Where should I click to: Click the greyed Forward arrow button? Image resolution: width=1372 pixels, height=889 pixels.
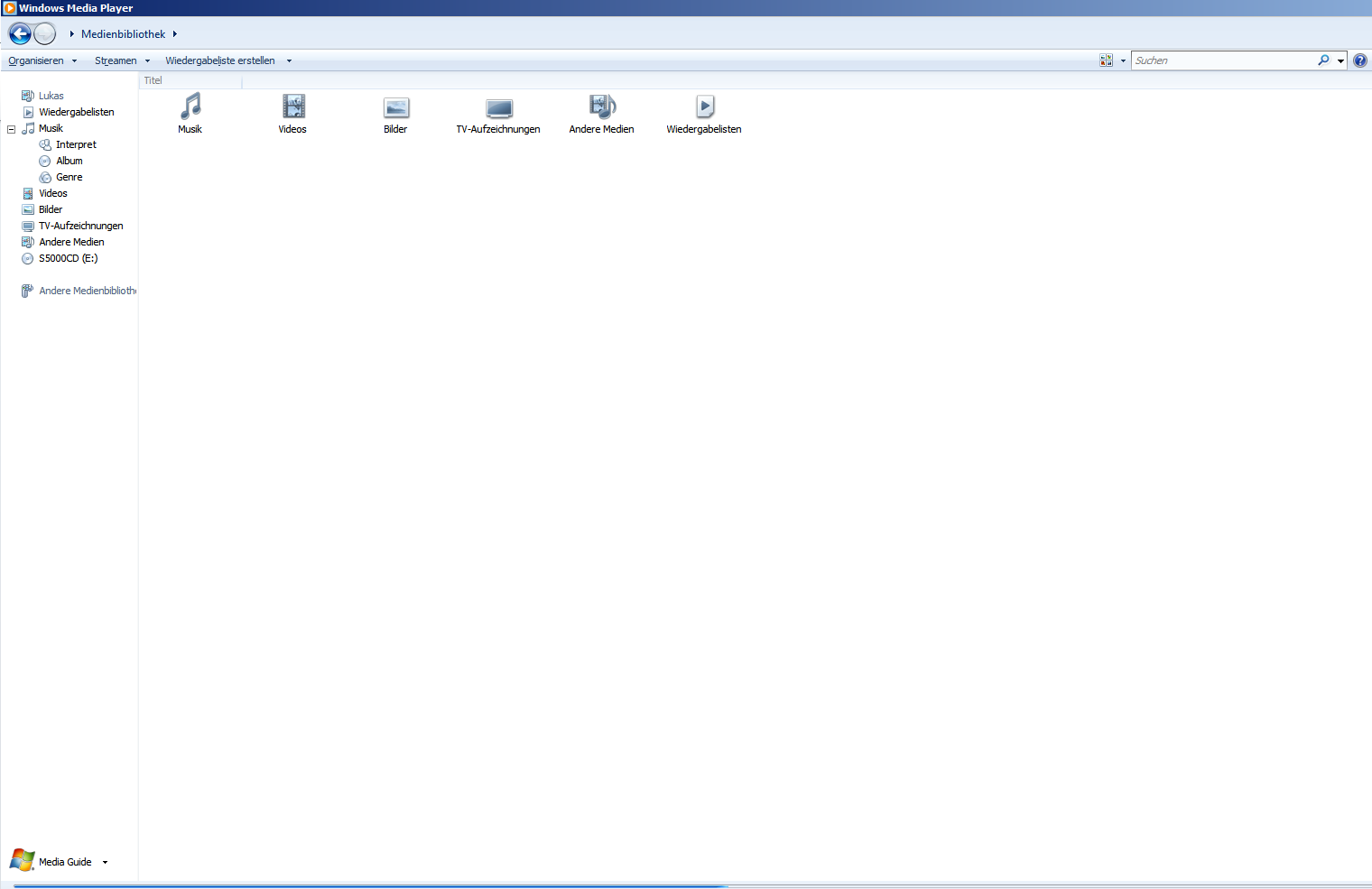click(x=45, y=34)
